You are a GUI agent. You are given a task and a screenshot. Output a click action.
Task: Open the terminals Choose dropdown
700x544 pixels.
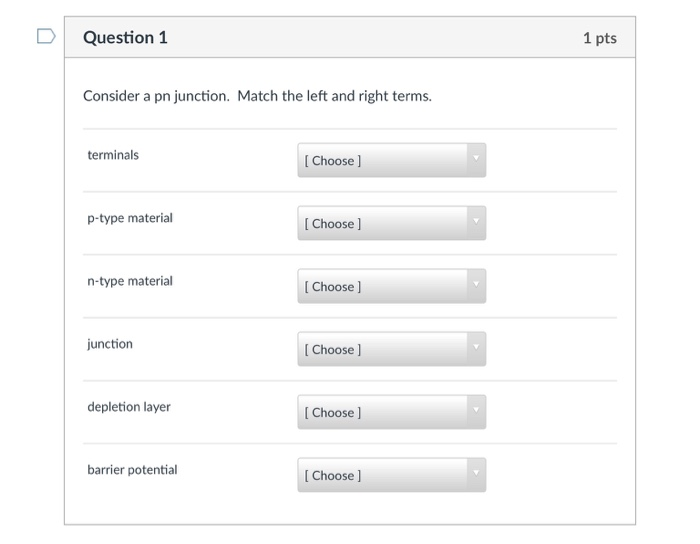[x=392, y=160]
